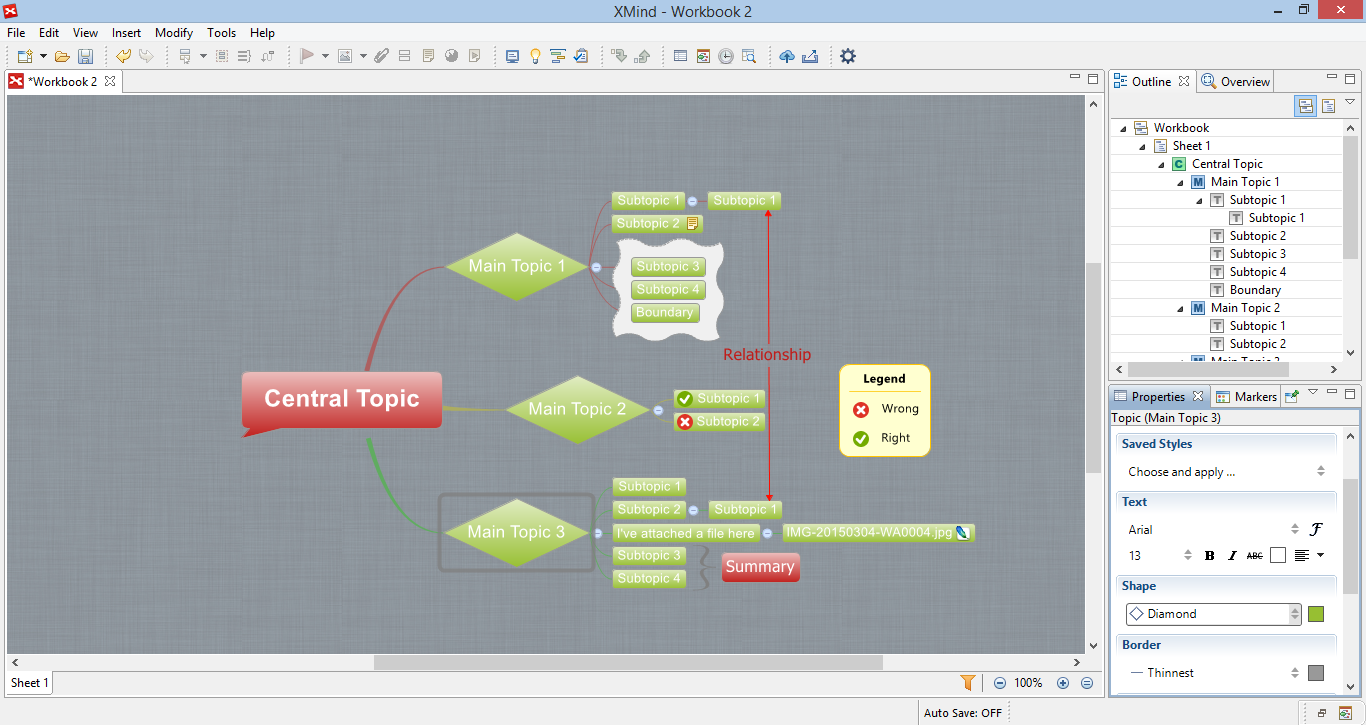
Task: Launch brainstorming with the lightbulb icon
Action: pos(535,57)
